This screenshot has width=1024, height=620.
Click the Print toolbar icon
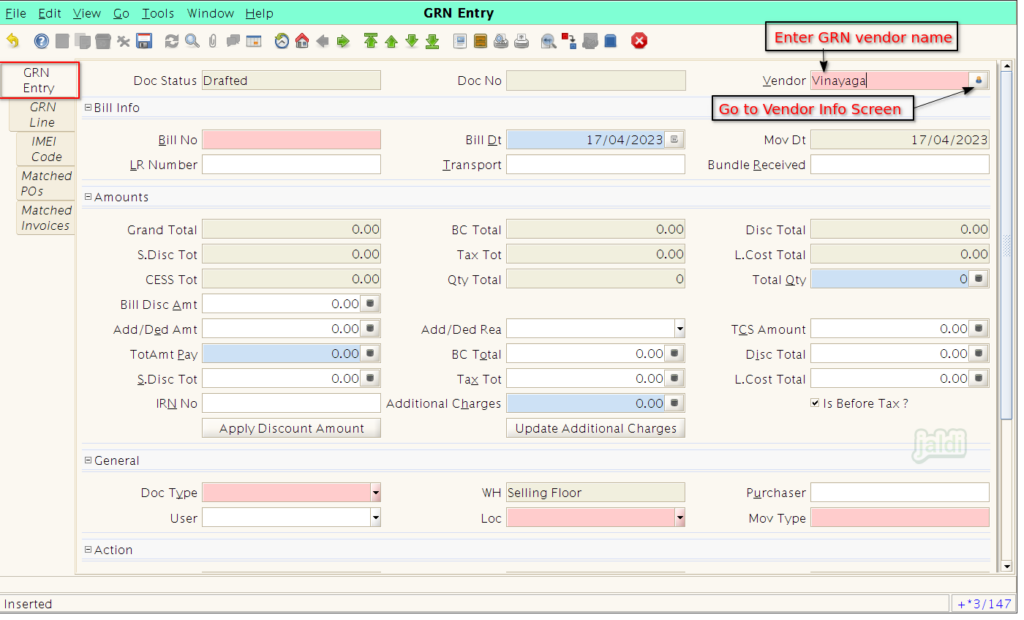(x=522, y=41)
